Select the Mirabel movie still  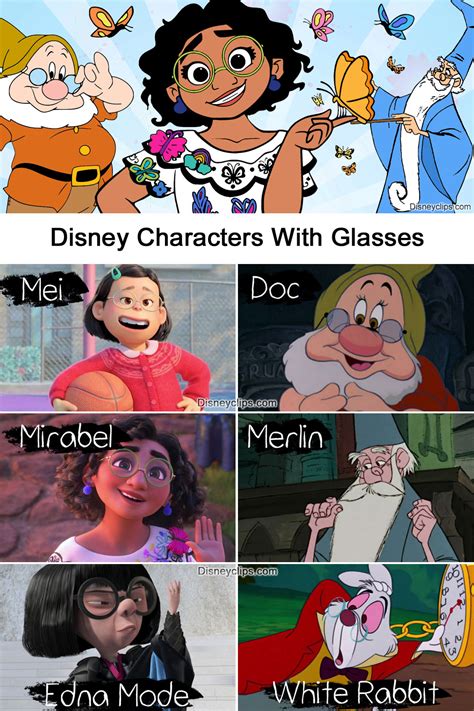click(118, 487)
